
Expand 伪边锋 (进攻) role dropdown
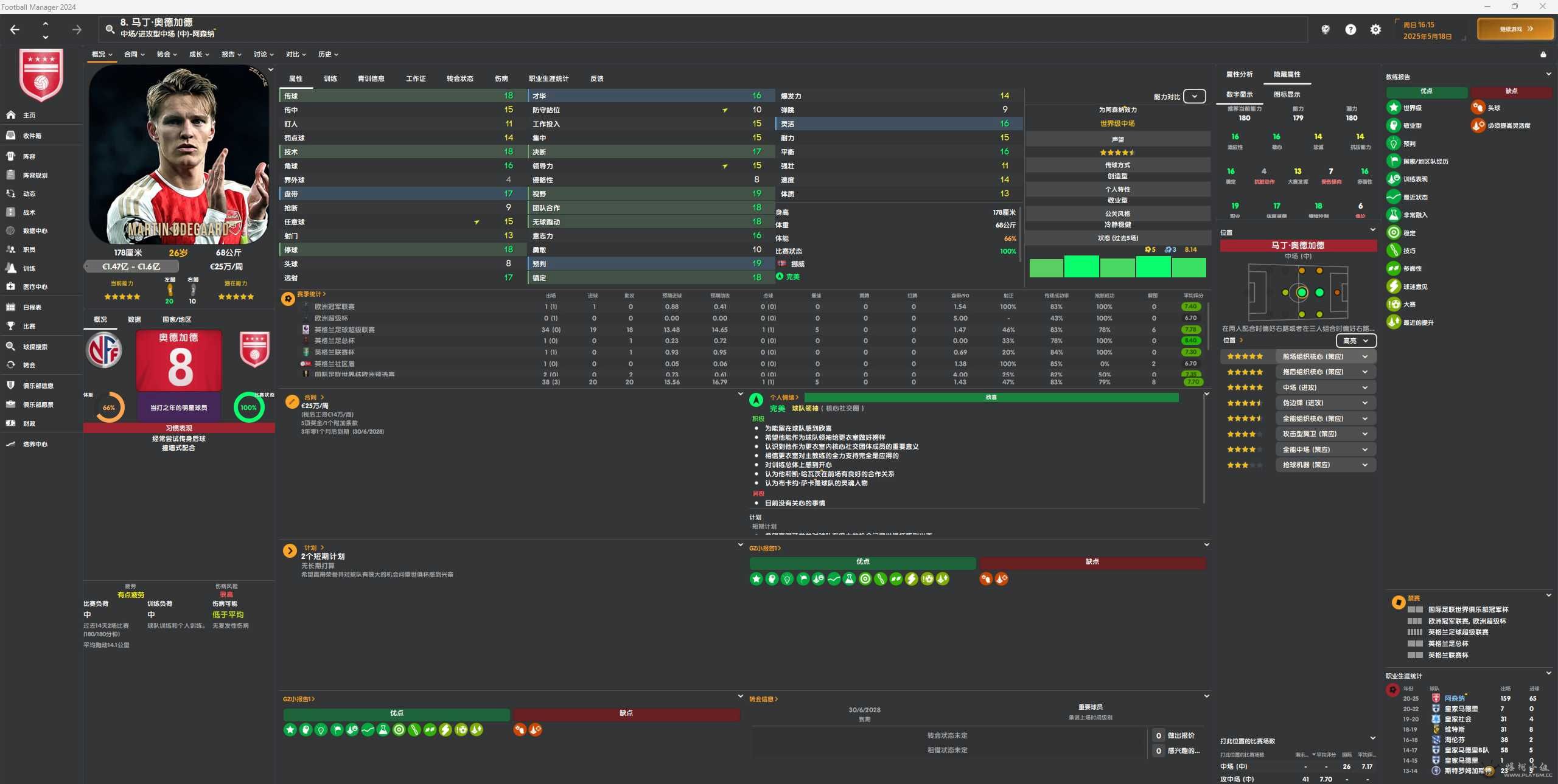[x=1325, y=403]
